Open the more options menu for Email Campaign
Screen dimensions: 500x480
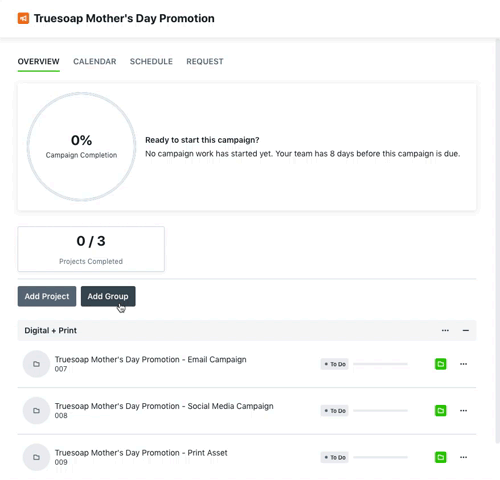[463, 364]
